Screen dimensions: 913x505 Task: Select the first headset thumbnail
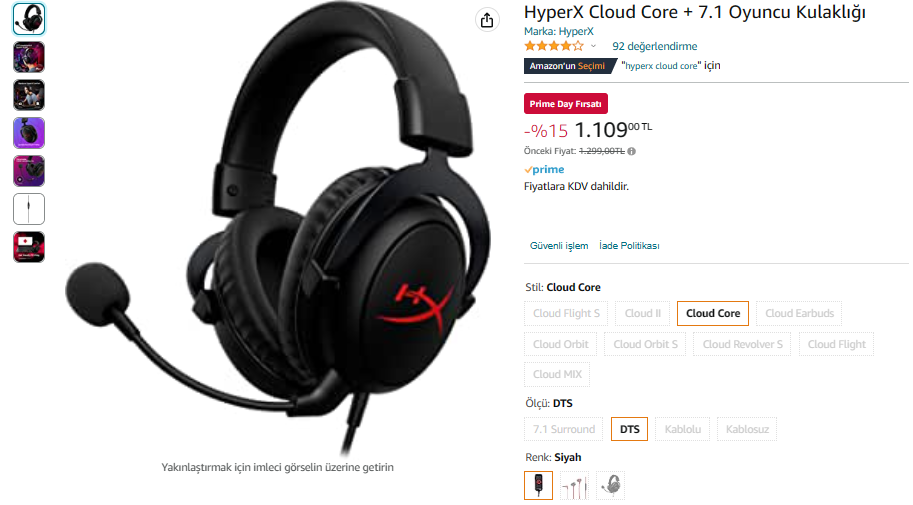pyautogui.click(x=29, y=19)
